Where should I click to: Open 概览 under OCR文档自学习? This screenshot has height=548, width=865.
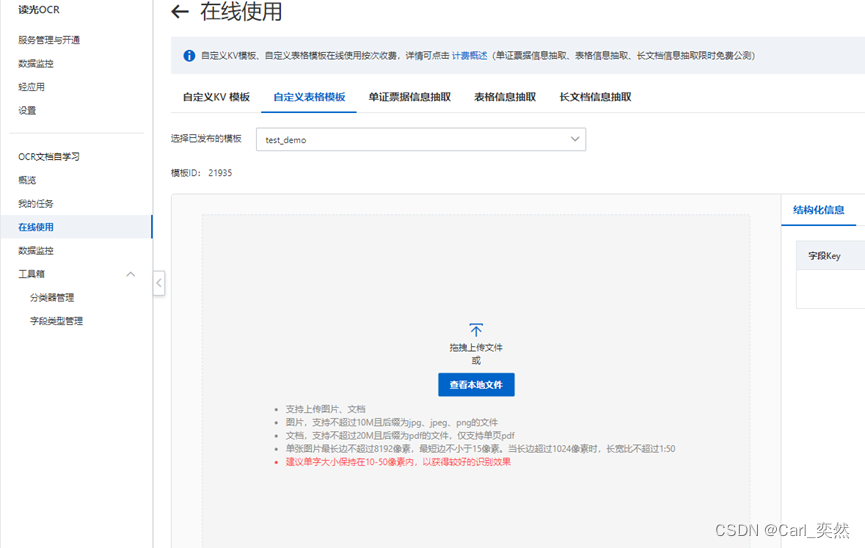27,180
